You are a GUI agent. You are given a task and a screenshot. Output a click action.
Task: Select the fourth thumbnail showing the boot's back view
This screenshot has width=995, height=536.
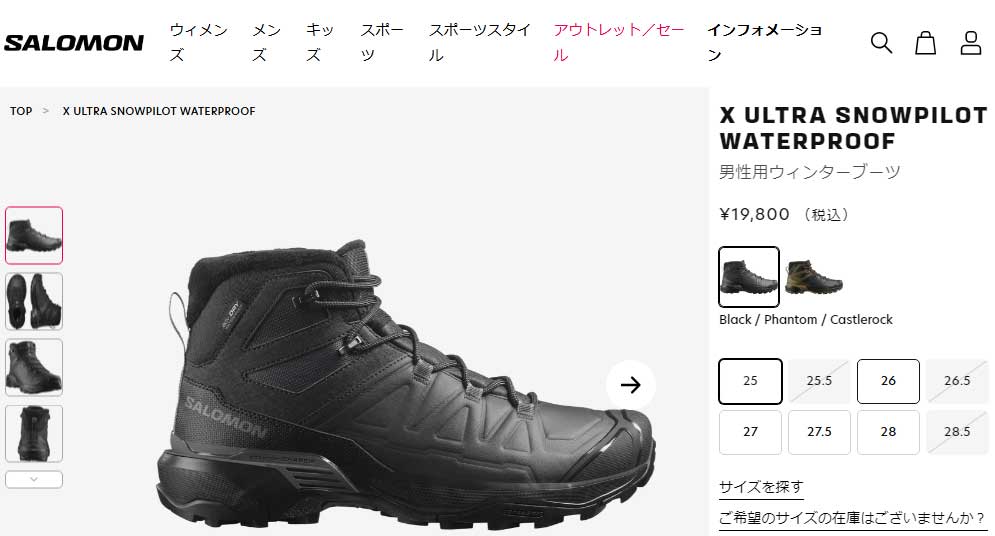click(34, 433)
